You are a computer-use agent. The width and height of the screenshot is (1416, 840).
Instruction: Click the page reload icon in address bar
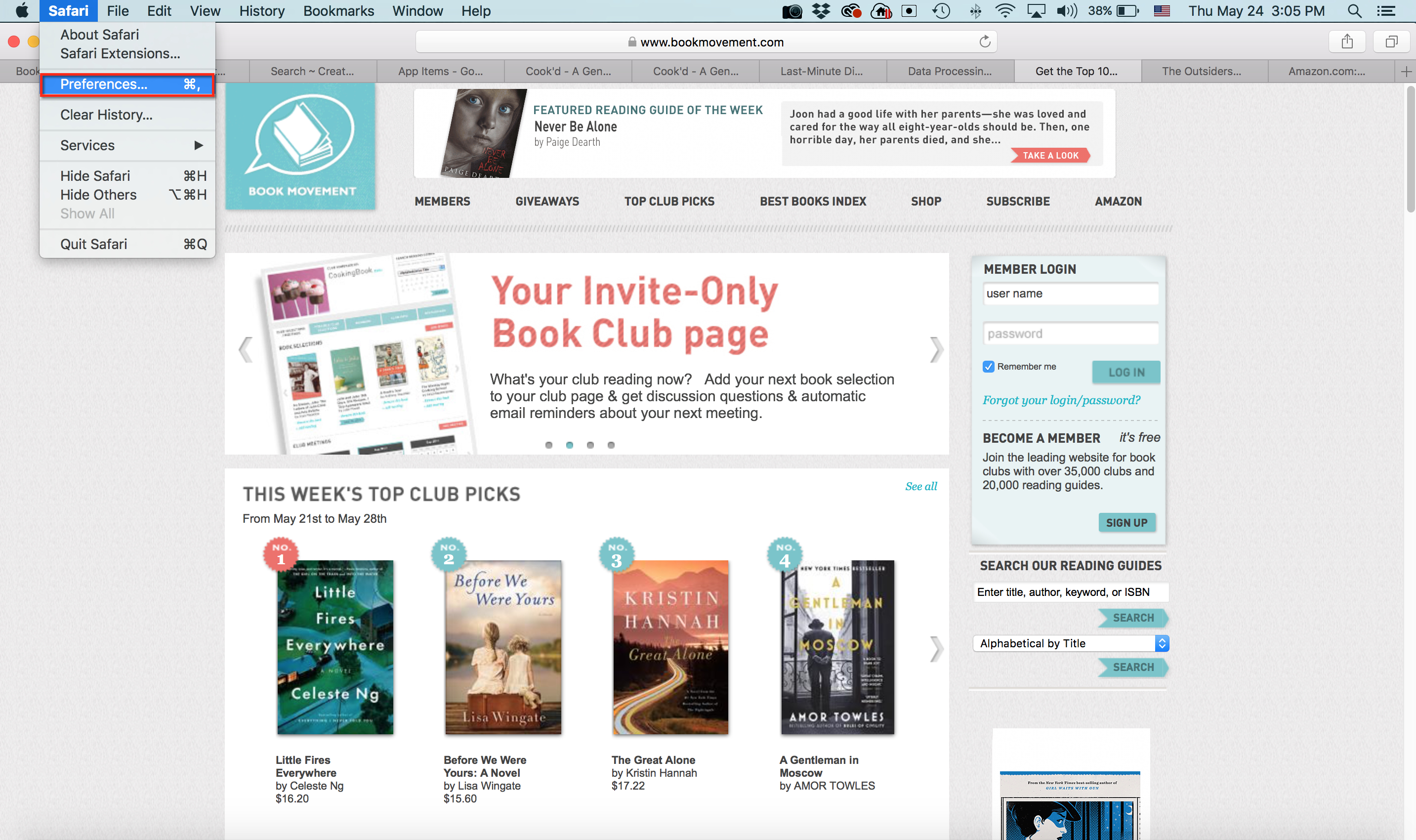tap(985, 42)
